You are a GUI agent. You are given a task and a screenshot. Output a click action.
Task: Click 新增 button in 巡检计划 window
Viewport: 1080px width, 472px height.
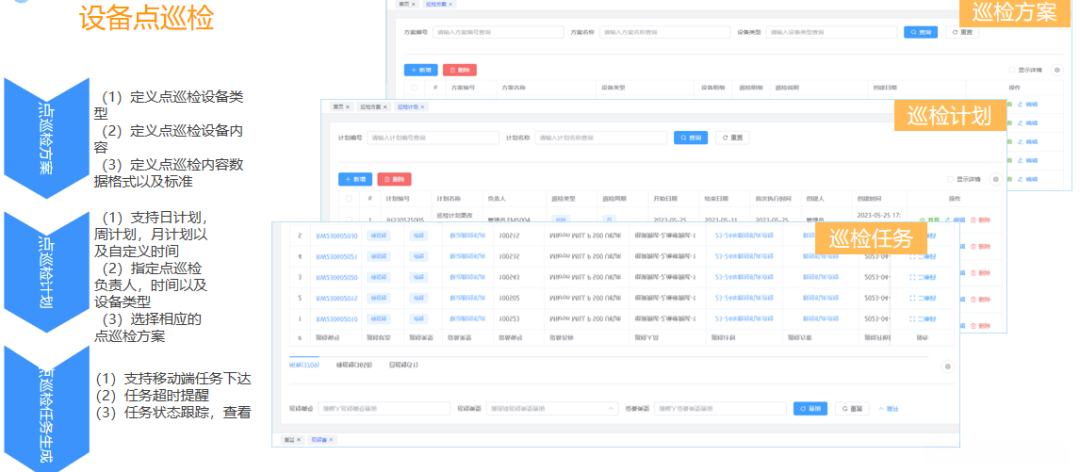point(355,179)
